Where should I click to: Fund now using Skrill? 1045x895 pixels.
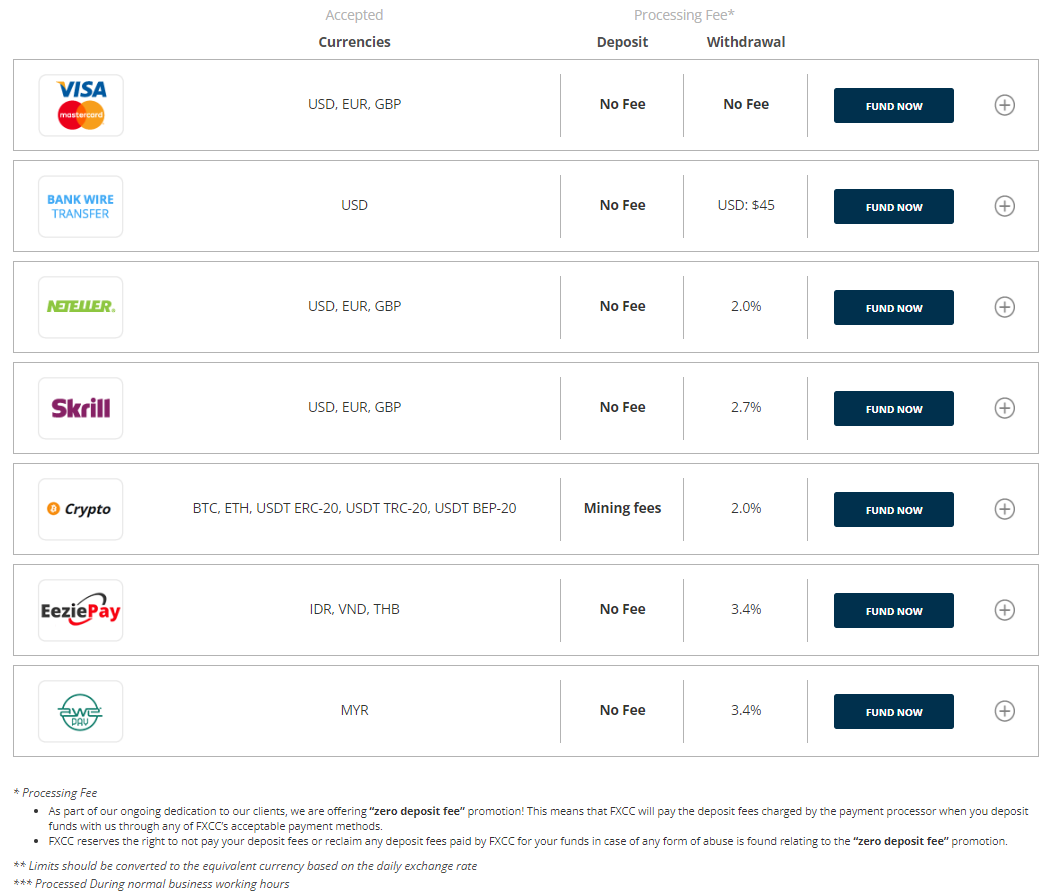[894, 409]
